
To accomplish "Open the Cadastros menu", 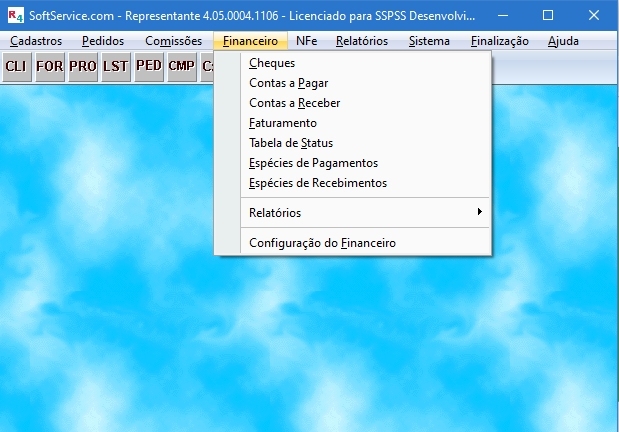I will 36,41.
